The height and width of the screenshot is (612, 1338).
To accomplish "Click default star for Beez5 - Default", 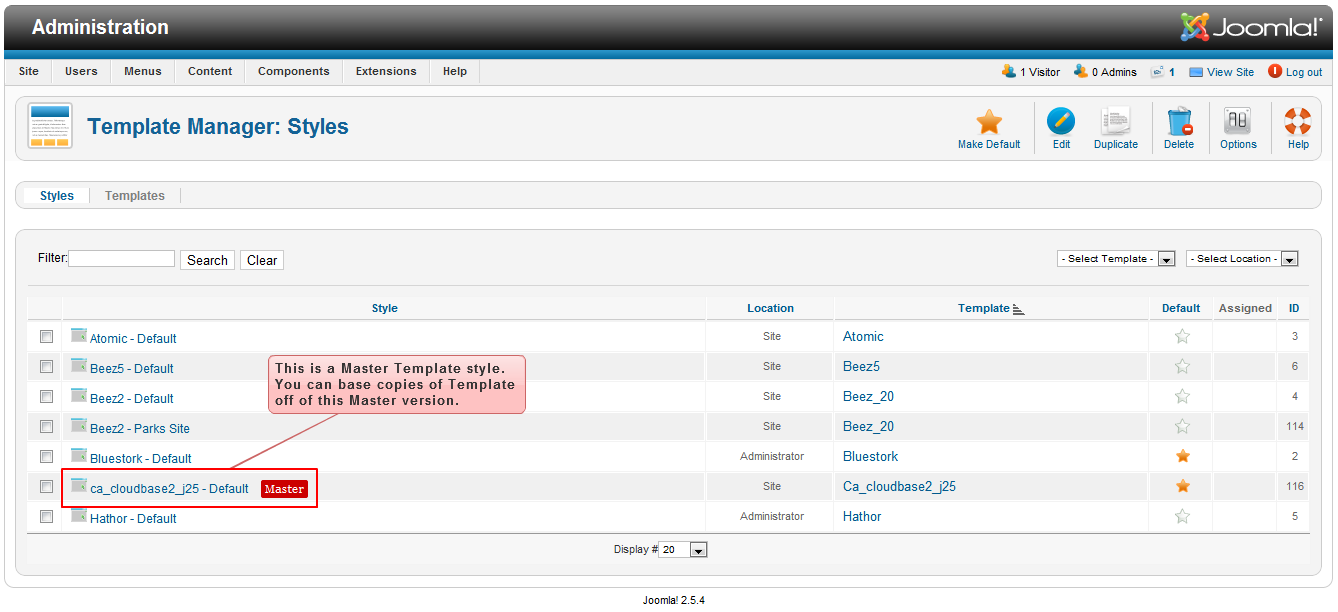I will (x=1182, y=367).
